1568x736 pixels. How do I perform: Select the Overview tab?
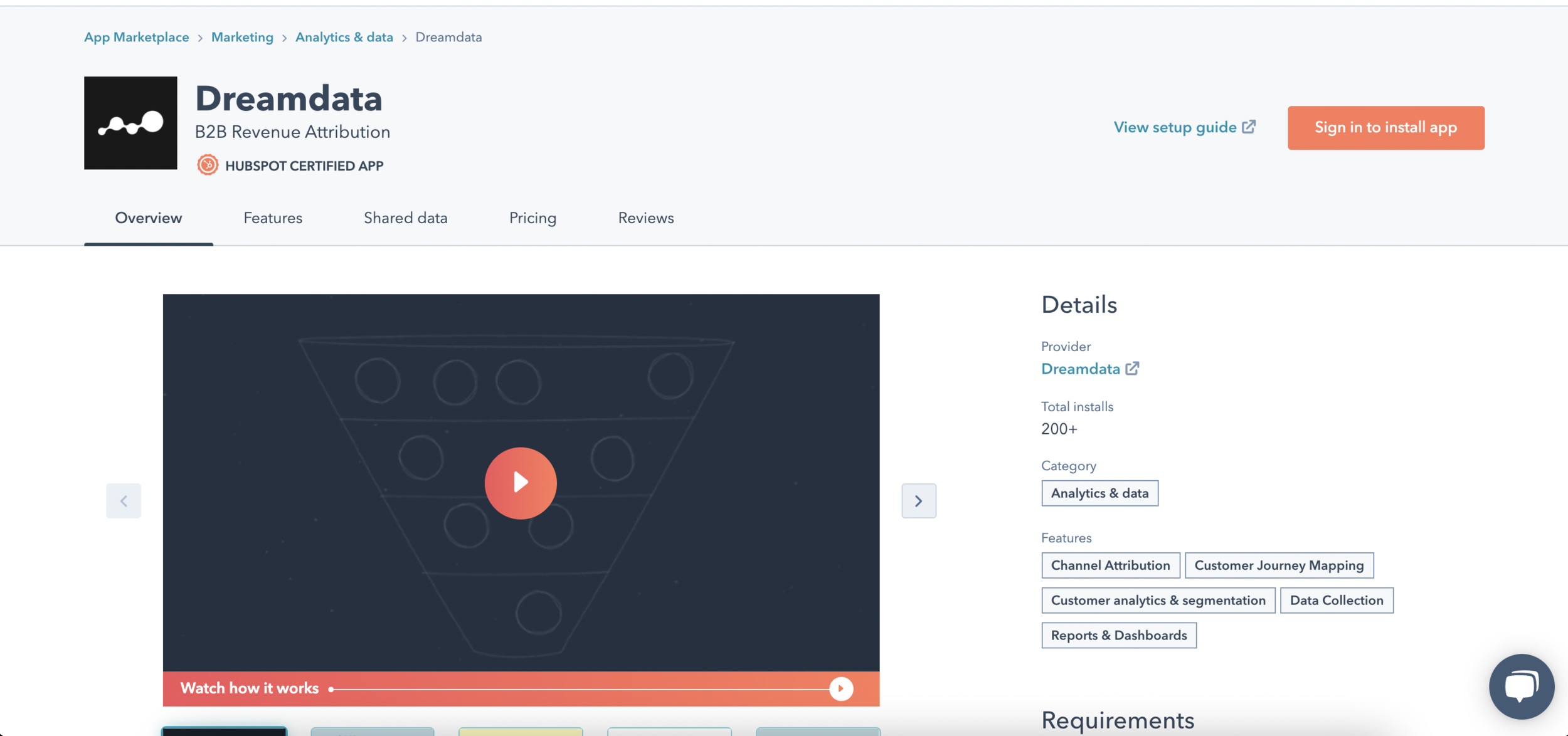(149, 218)
